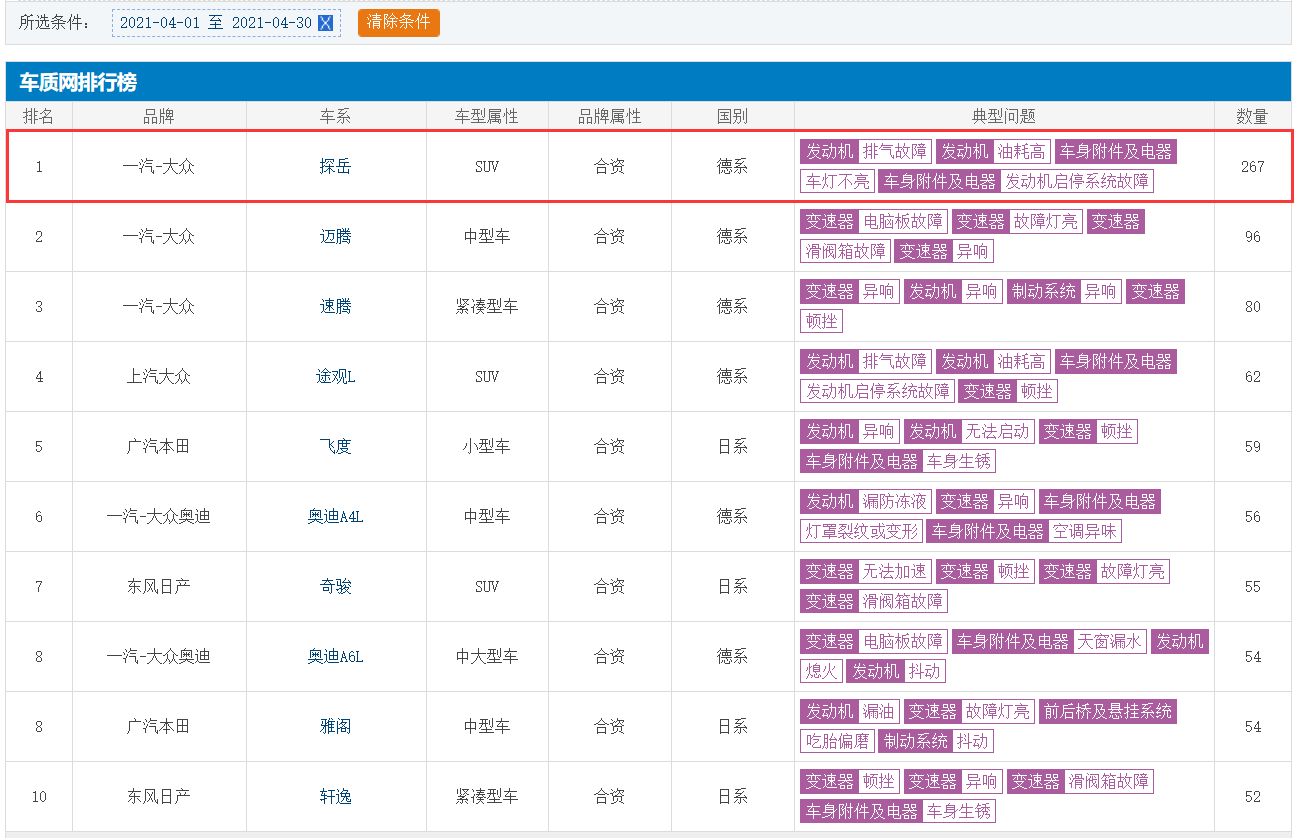Select 途观L's 发动机启停系统故障 problem tag
1297x838 pixels.
click(878, 391)
